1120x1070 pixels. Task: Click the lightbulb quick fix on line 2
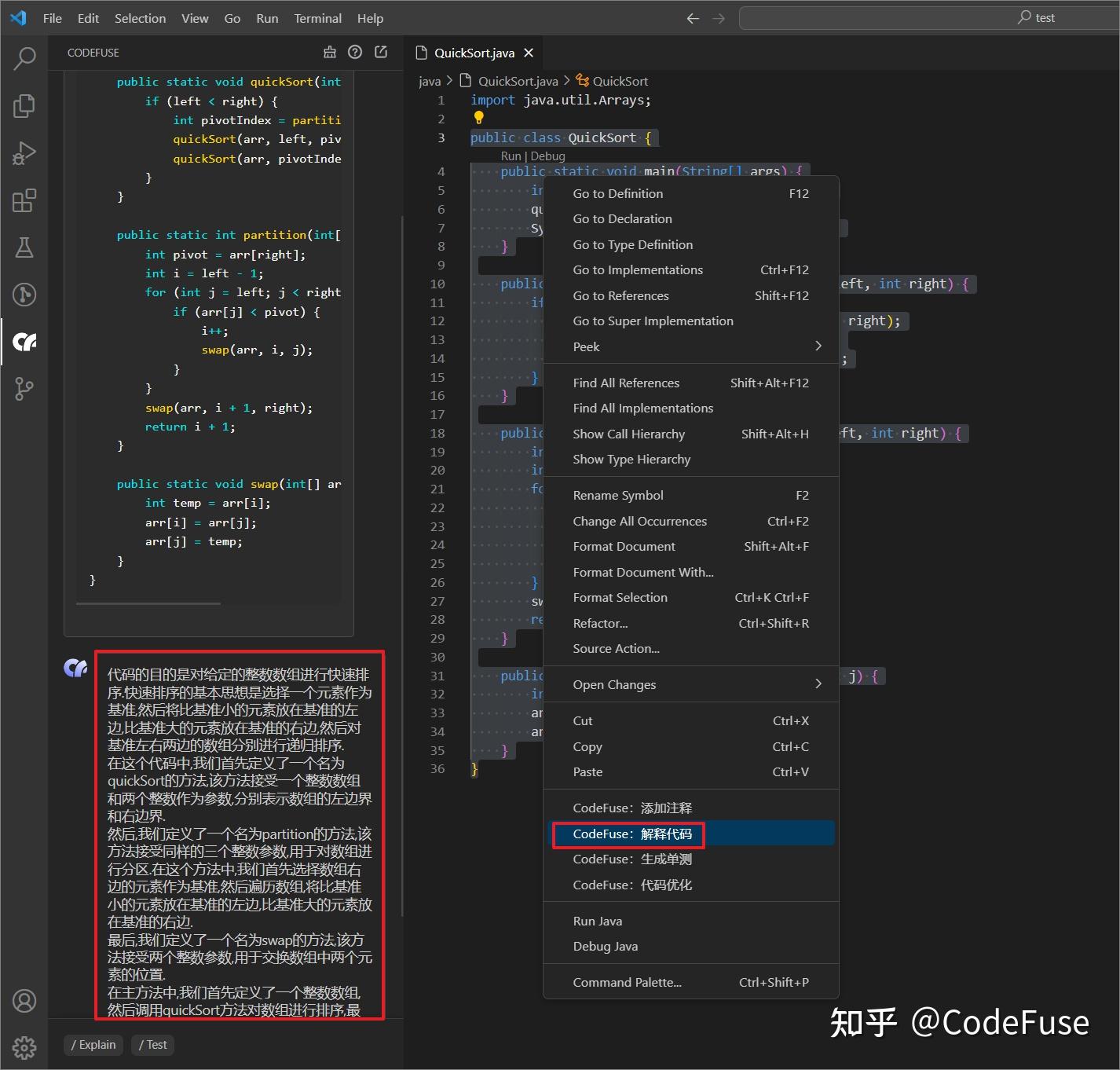[x=480, y=118]
